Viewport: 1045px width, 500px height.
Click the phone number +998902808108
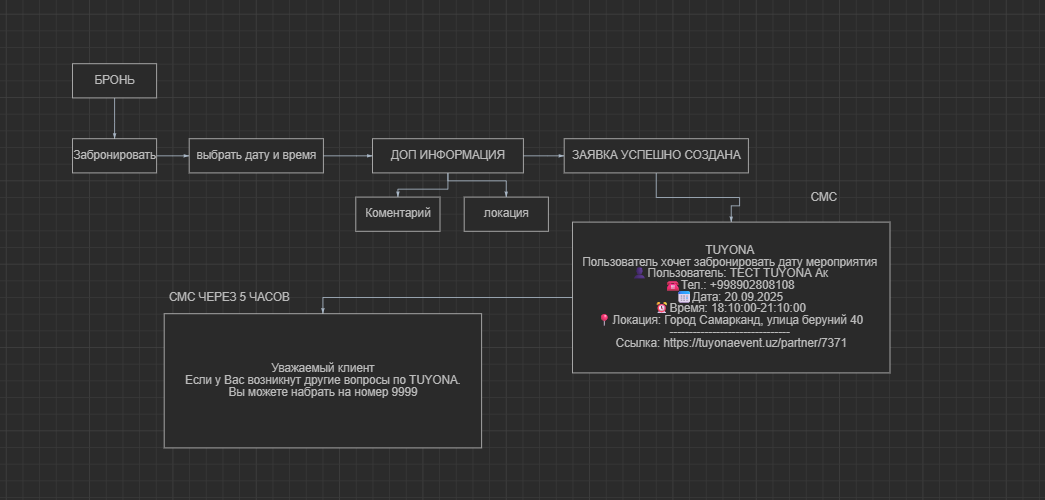pyautogui.click(x=752, y=285)
